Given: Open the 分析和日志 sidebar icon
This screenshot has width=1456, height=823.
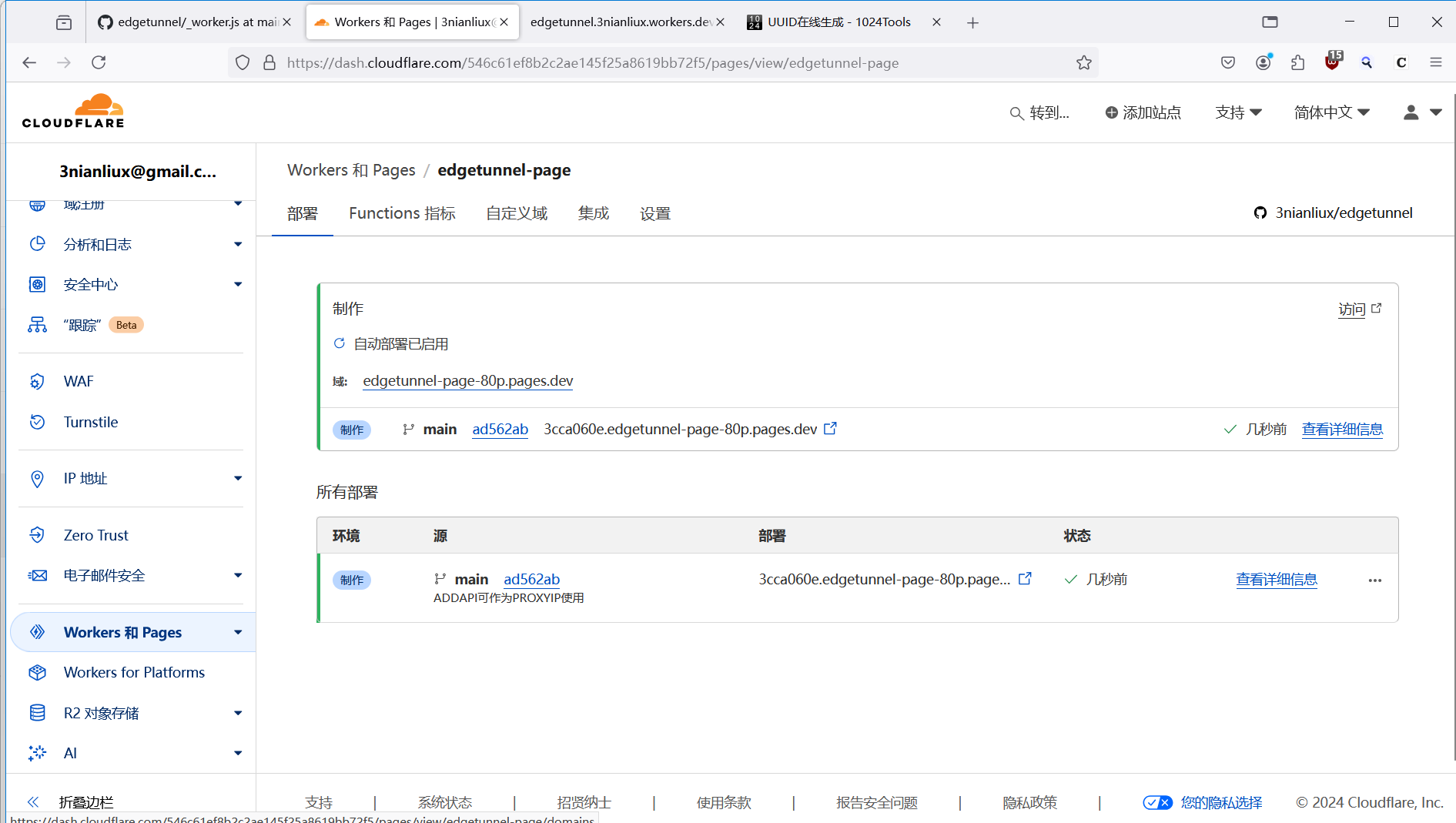Looking at the screenshot, I should pyautogui.click(x=37, y=244).
